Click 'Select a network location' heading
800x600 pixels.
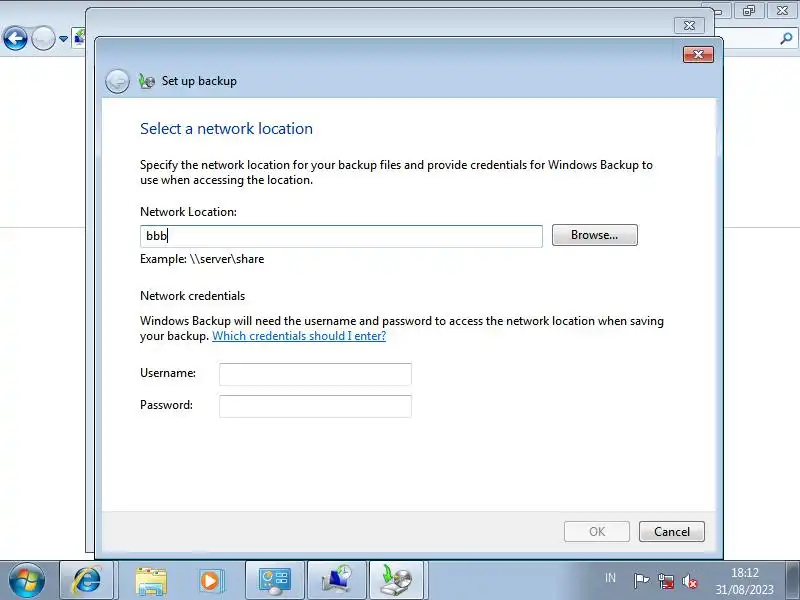coord(227,129)
